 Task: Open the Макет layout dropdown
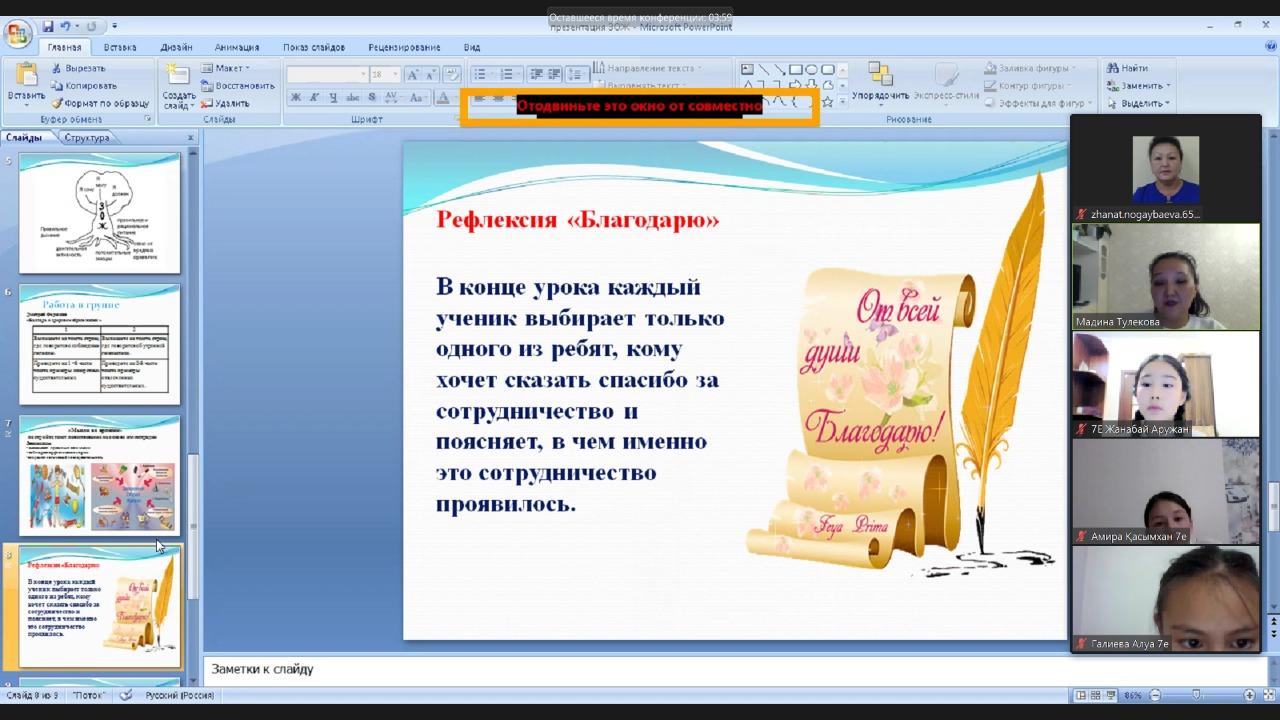(x=225, y=68)
